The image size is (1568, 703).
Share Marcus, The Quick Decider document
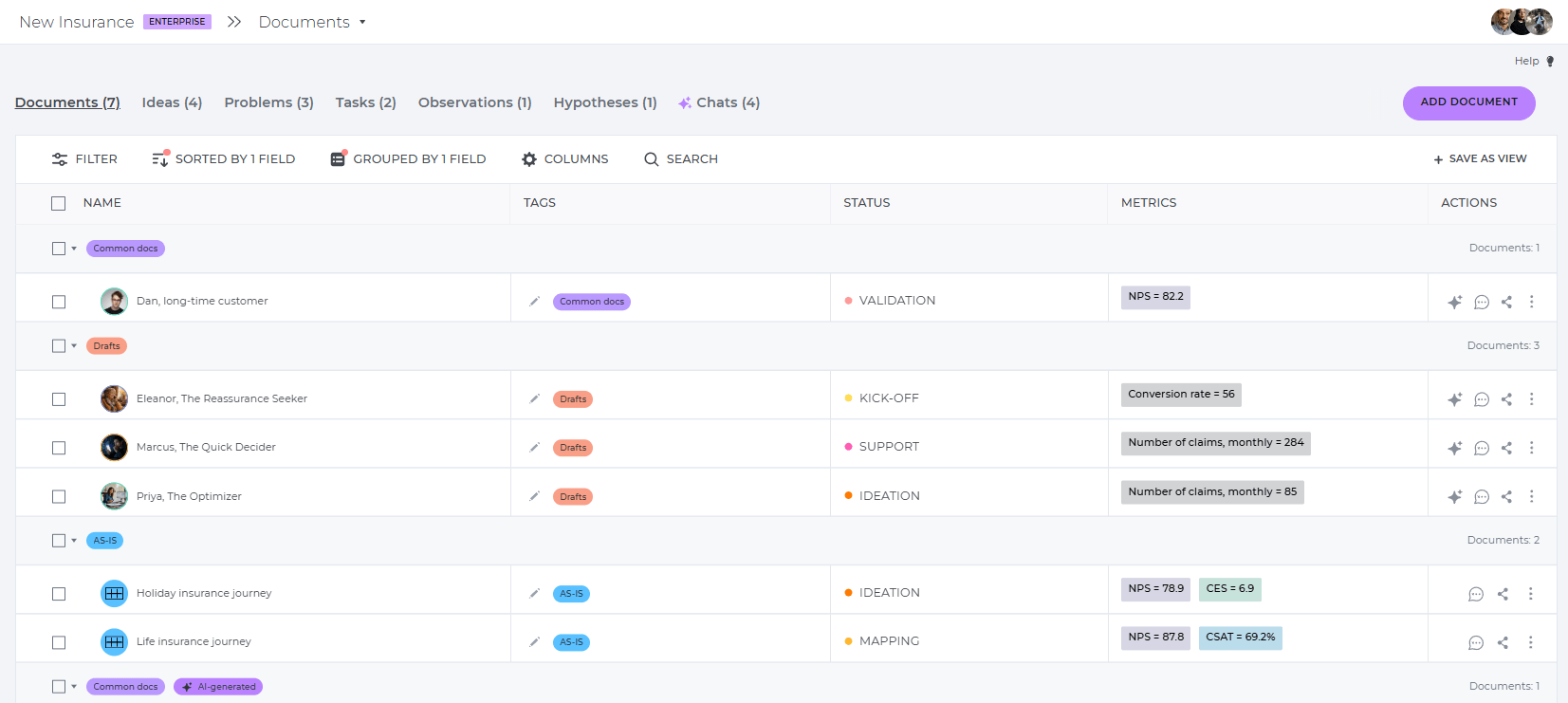tap(1506, 448)
